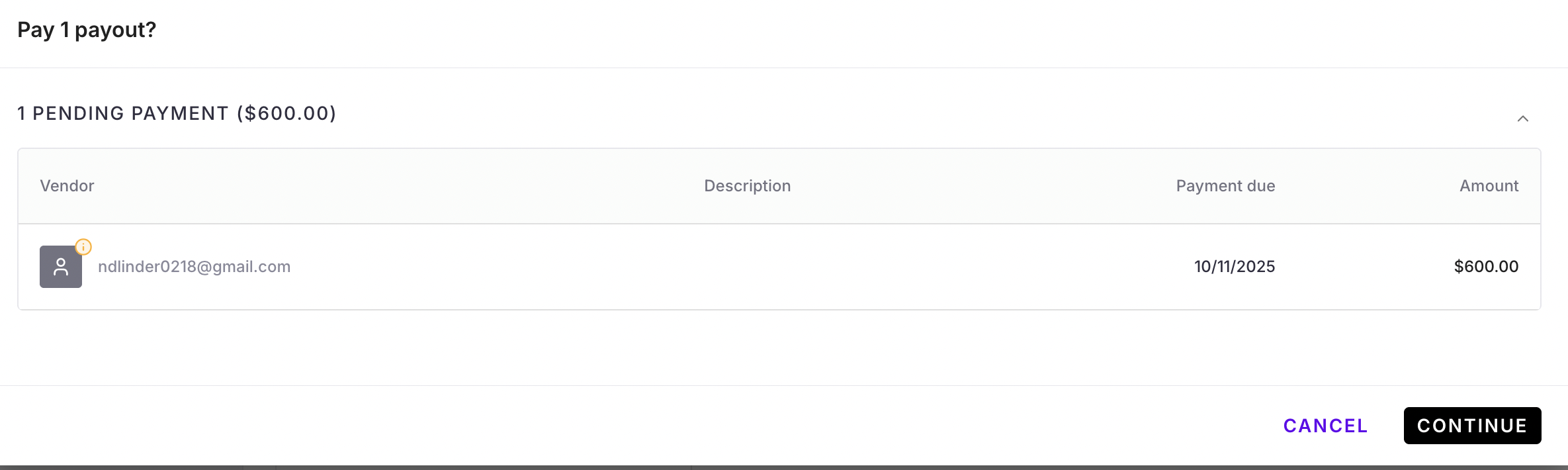Click the dimmed backdrop strip below the dialog
Image resolution: width=1568 pixels, height=470 pixels.
coord(784,467)
